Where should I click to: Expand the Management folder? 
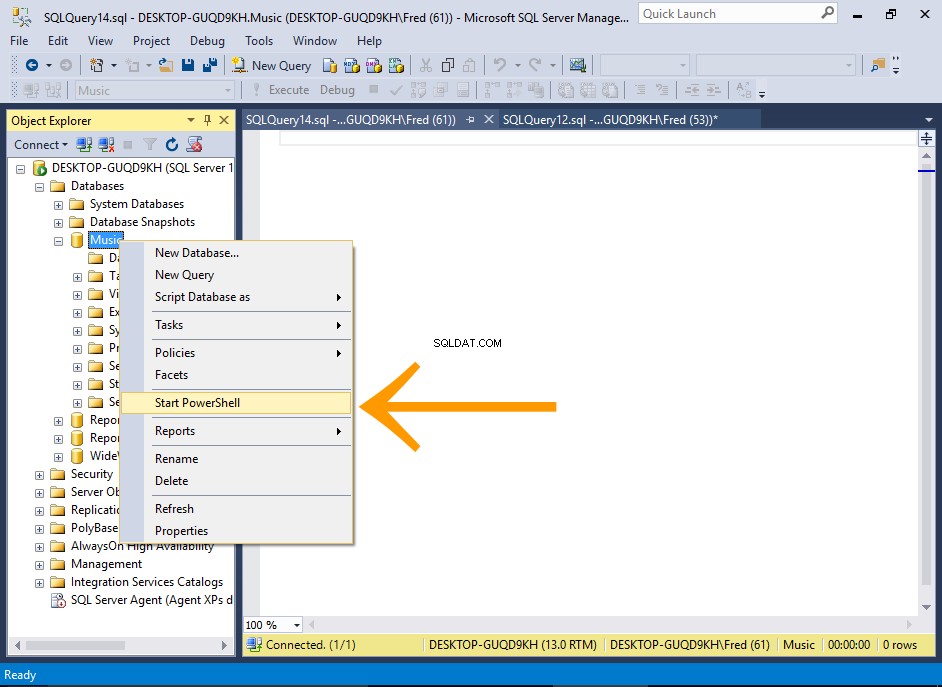(x=40, y=565)
